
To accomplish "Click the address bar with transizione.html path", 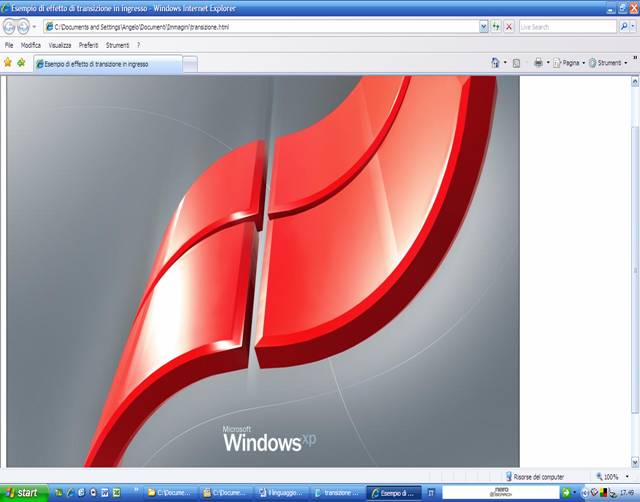I will click(261, 27).
